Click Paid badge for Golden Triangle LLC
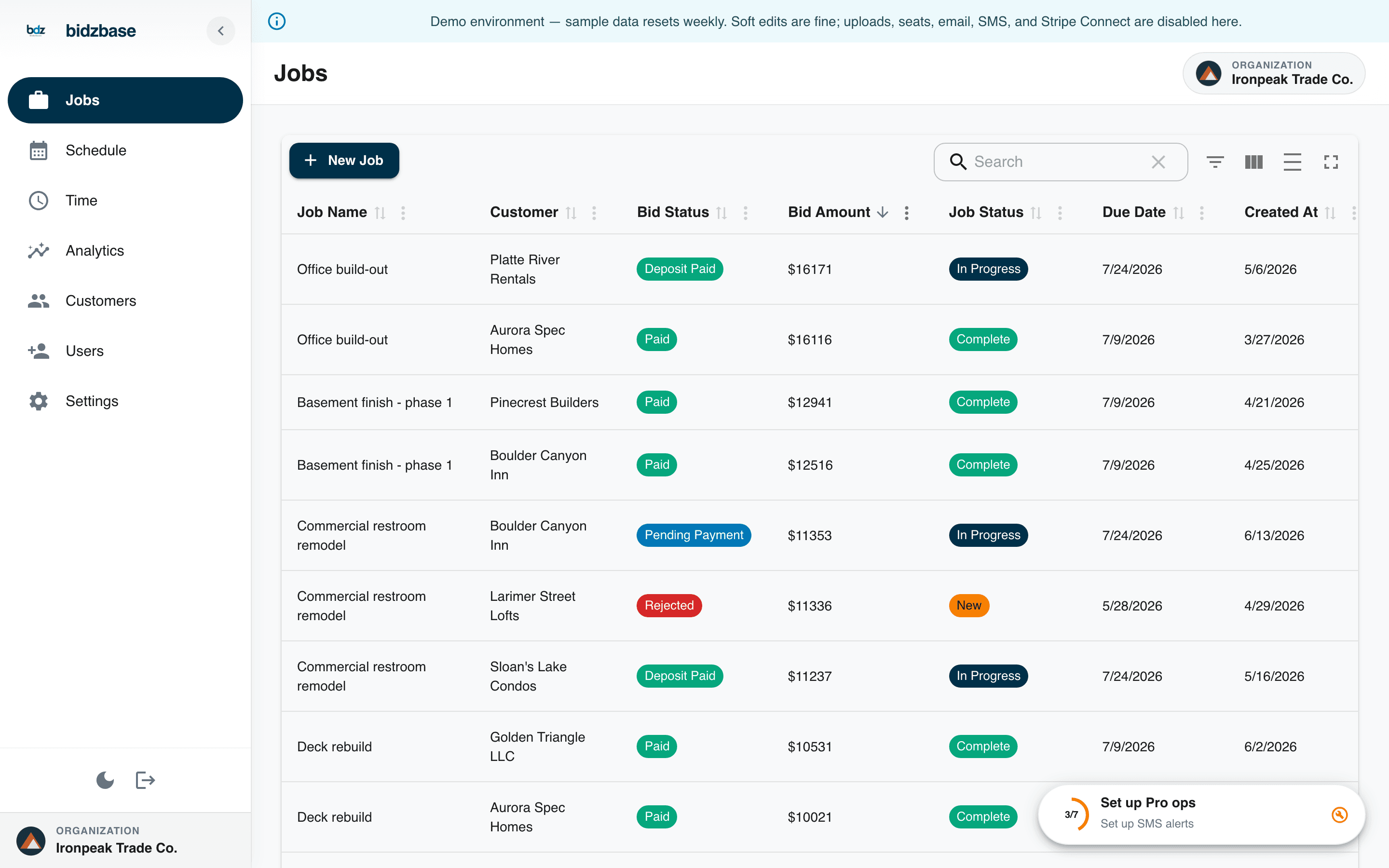The width and height of the screenshot is (1389, 868). (656, 747)
